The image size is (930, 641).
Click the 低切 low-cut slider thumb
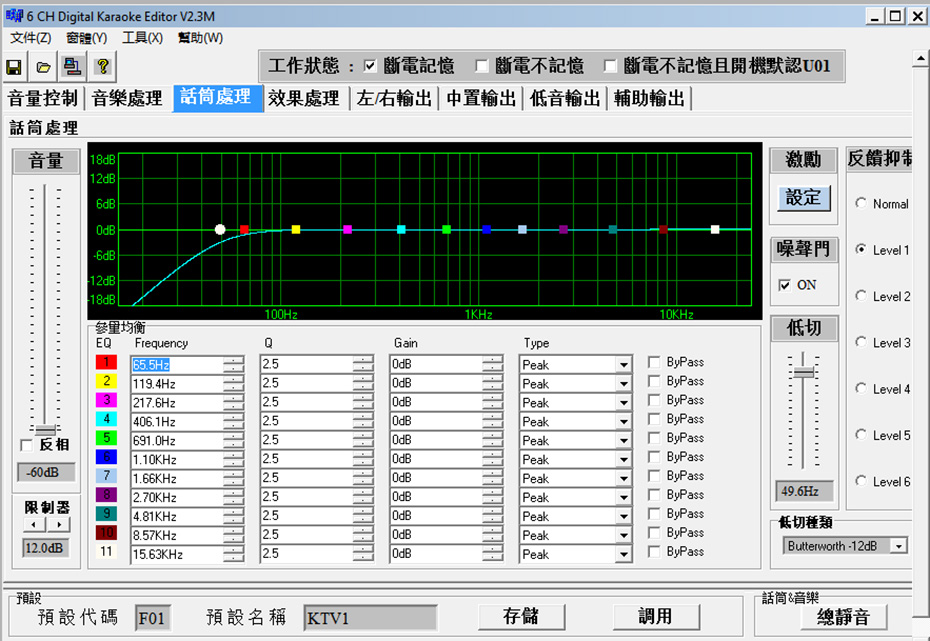pyautogui.click(x=804, y=372)
